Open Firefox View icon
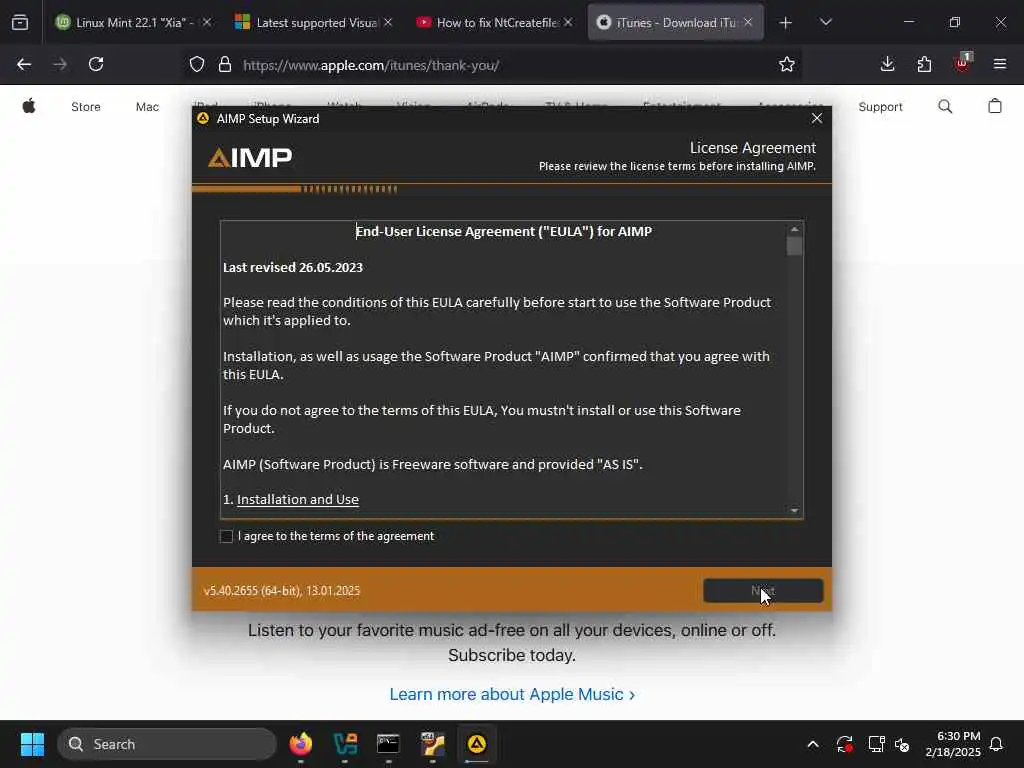The width and height of the screenshot is (1024, 768). 20,23
